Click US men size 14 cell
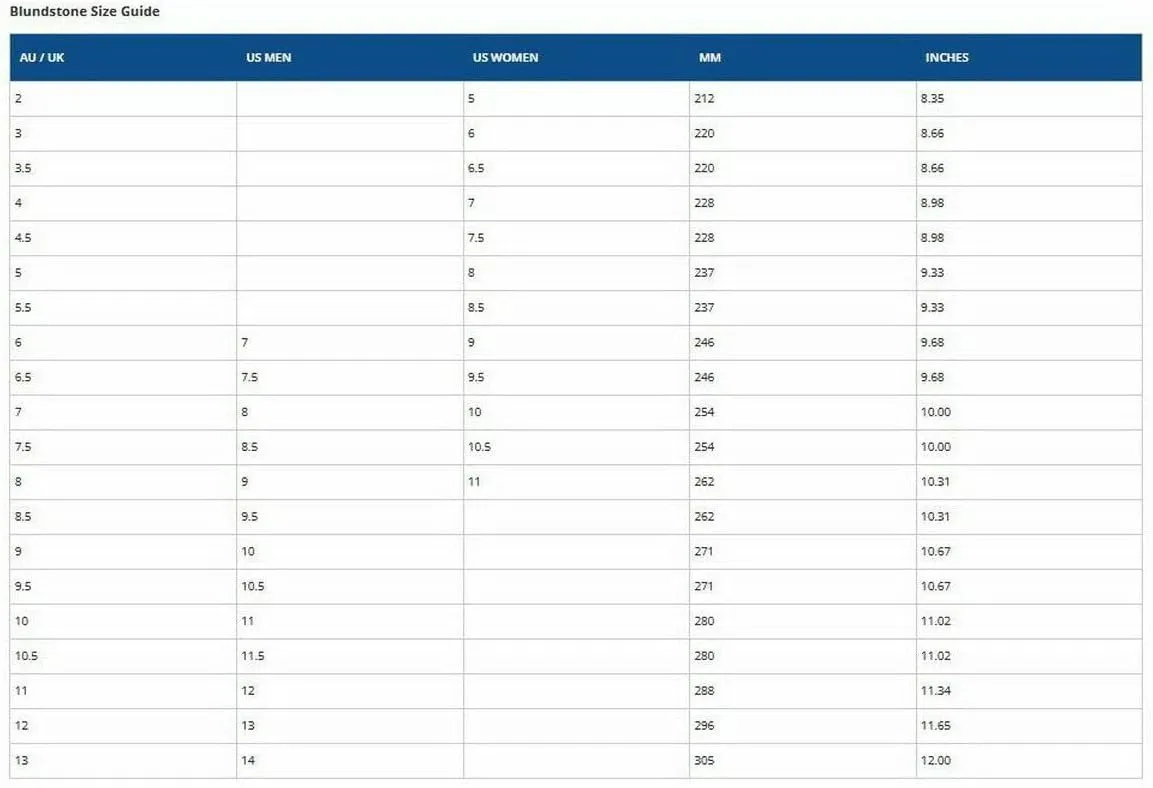Image resolution: width=1153 pixels, height=788 pixels. tap(349, 761)
